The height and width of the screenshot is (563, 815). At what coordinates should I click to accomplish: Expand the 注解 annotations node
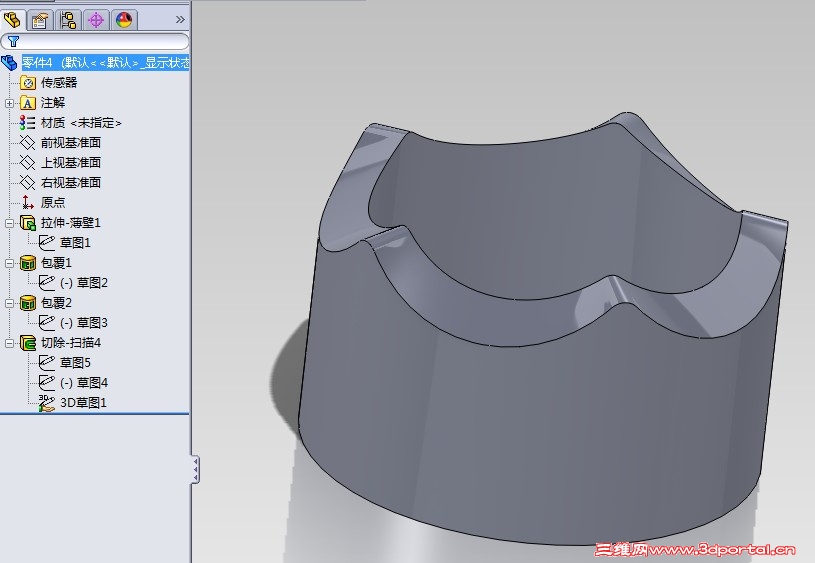click(9, 103)
